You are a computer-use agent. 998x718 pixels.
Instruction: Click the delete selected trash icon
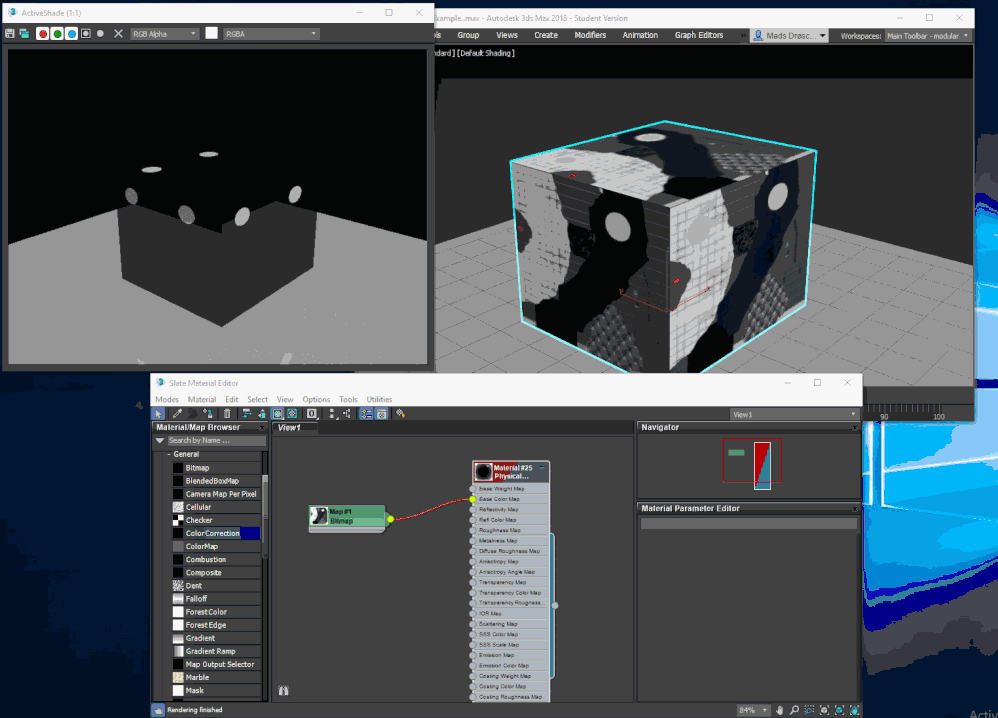coord(227,413)
